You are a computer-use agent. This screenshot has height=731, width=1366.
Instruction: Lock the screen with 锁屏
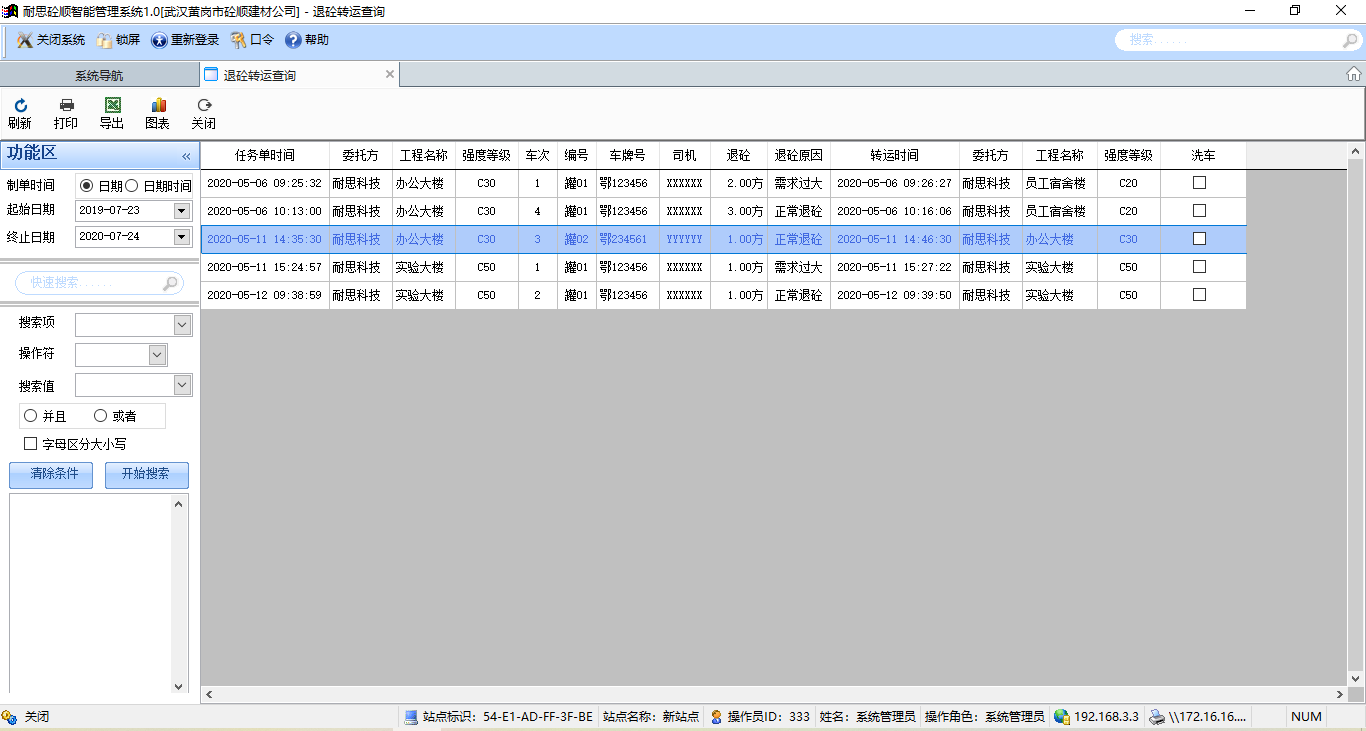[x=118, y=40]
